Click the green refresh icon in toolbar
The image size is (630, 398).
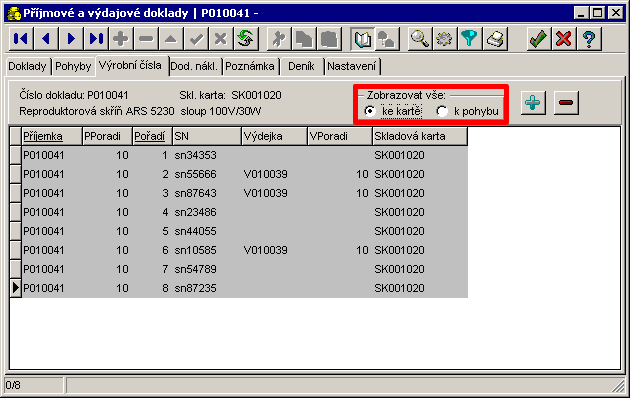pyautogui.click(x=246, y=39)
